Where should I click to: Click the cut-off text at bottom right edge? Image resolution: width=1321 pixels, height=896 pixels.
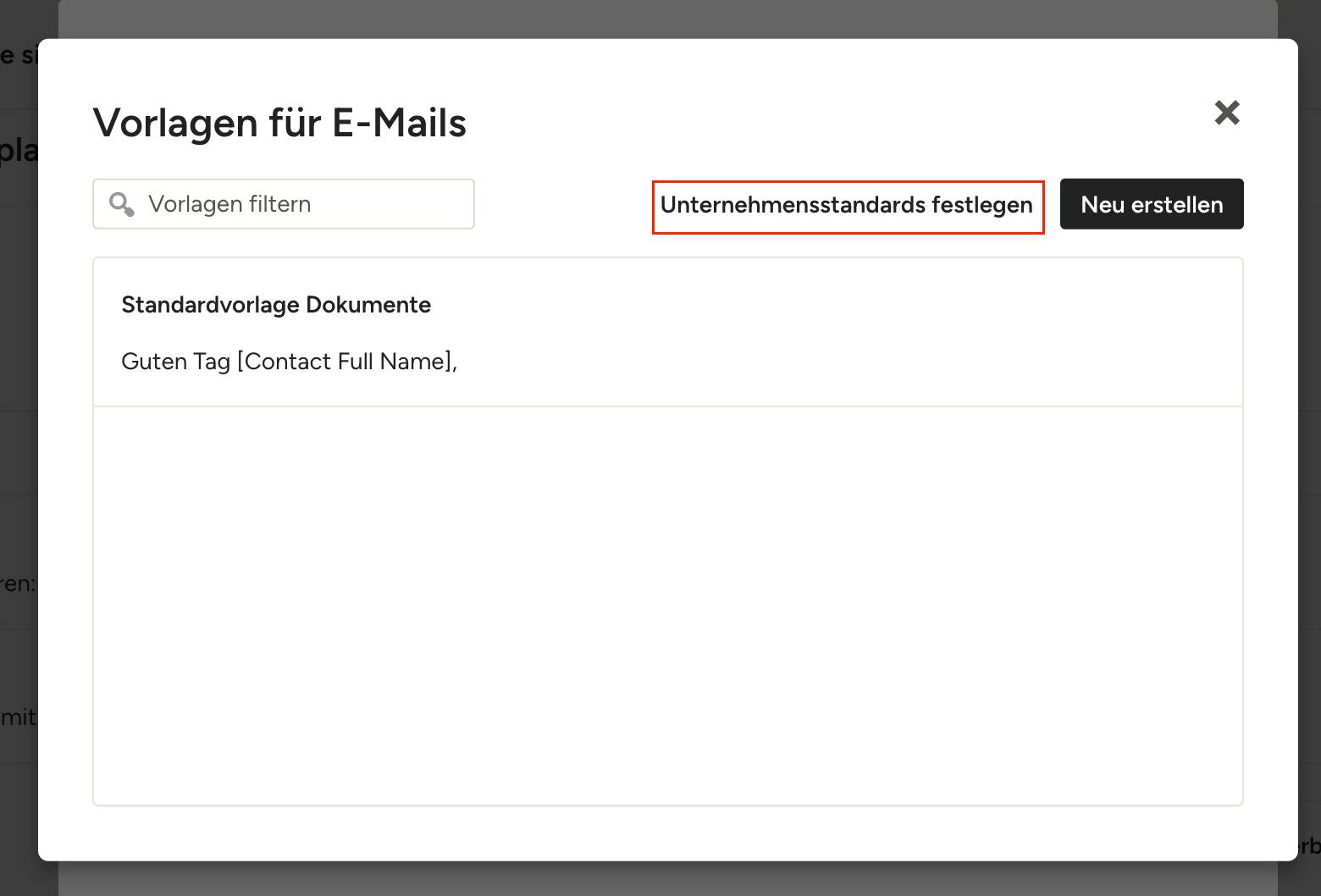tap(1309, 845)
